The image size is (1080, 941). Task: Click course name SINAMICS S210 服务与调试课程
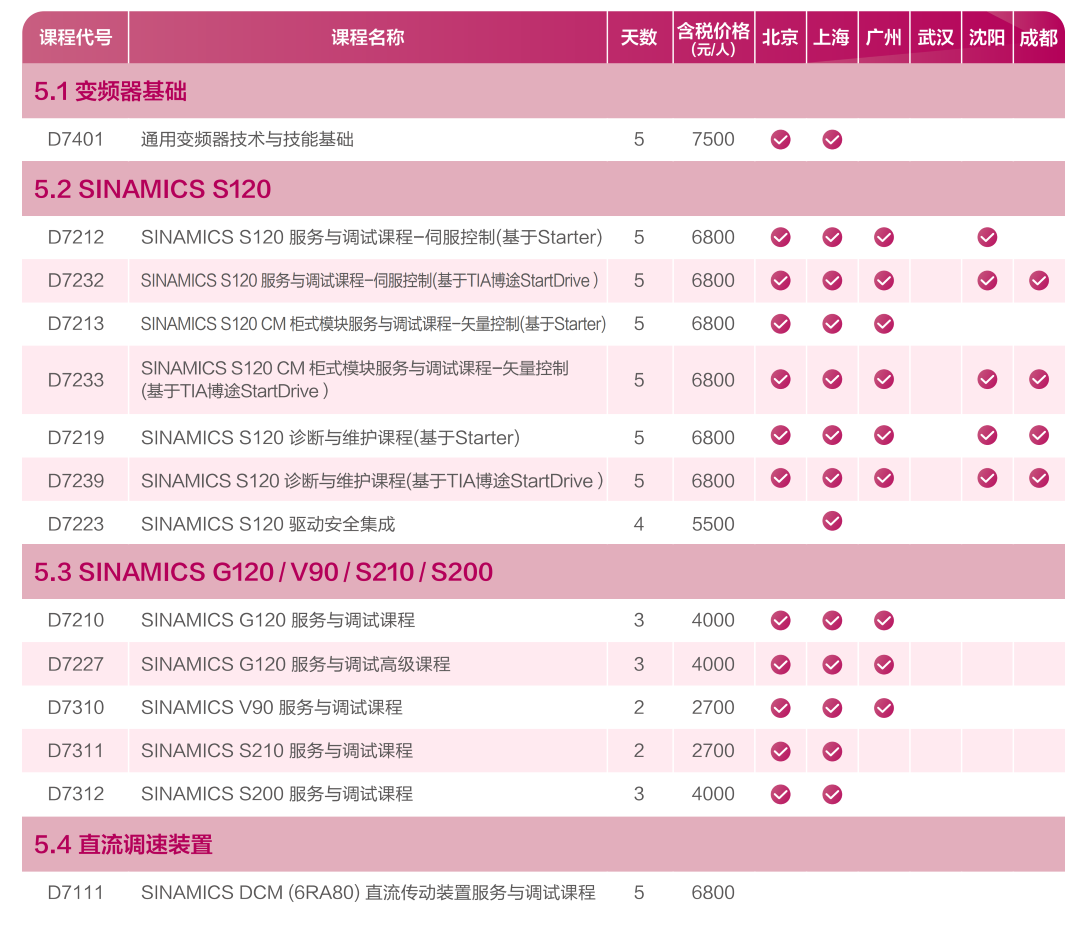coord(277,751)
